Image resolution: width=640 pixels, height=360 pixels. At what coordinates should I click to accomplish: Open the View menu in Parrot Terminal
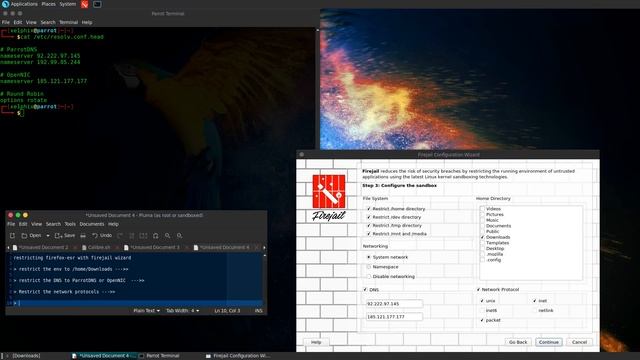[x=31, y=22]
